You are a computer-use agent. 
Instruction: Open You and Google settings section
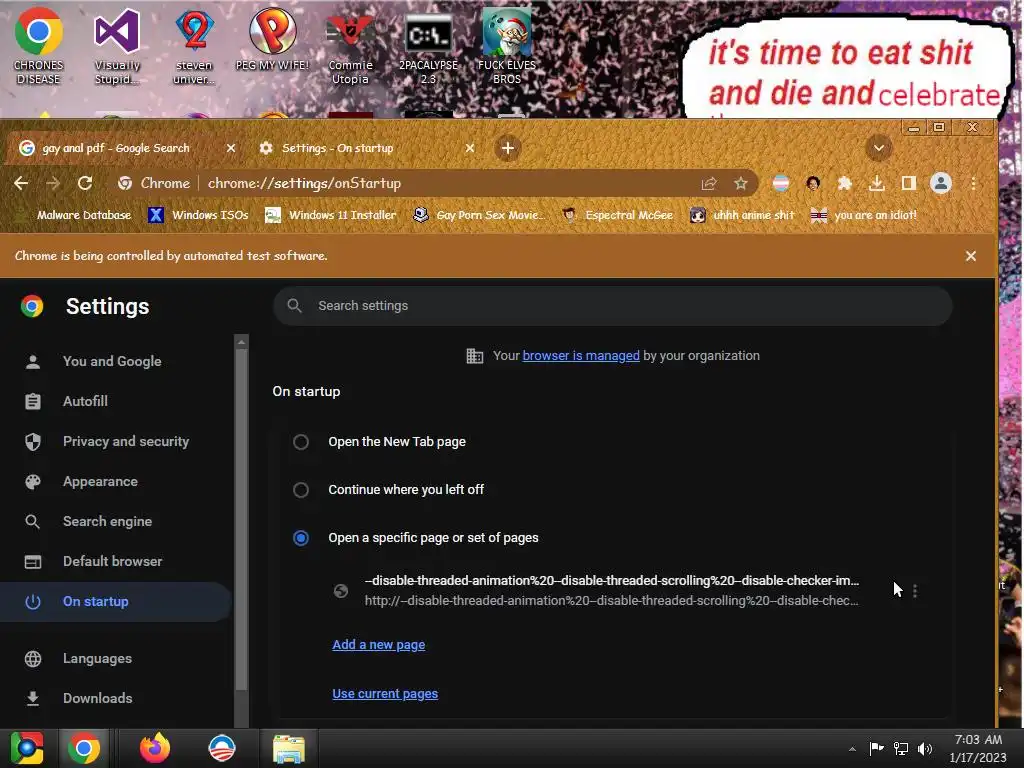(x=115, y=361)
